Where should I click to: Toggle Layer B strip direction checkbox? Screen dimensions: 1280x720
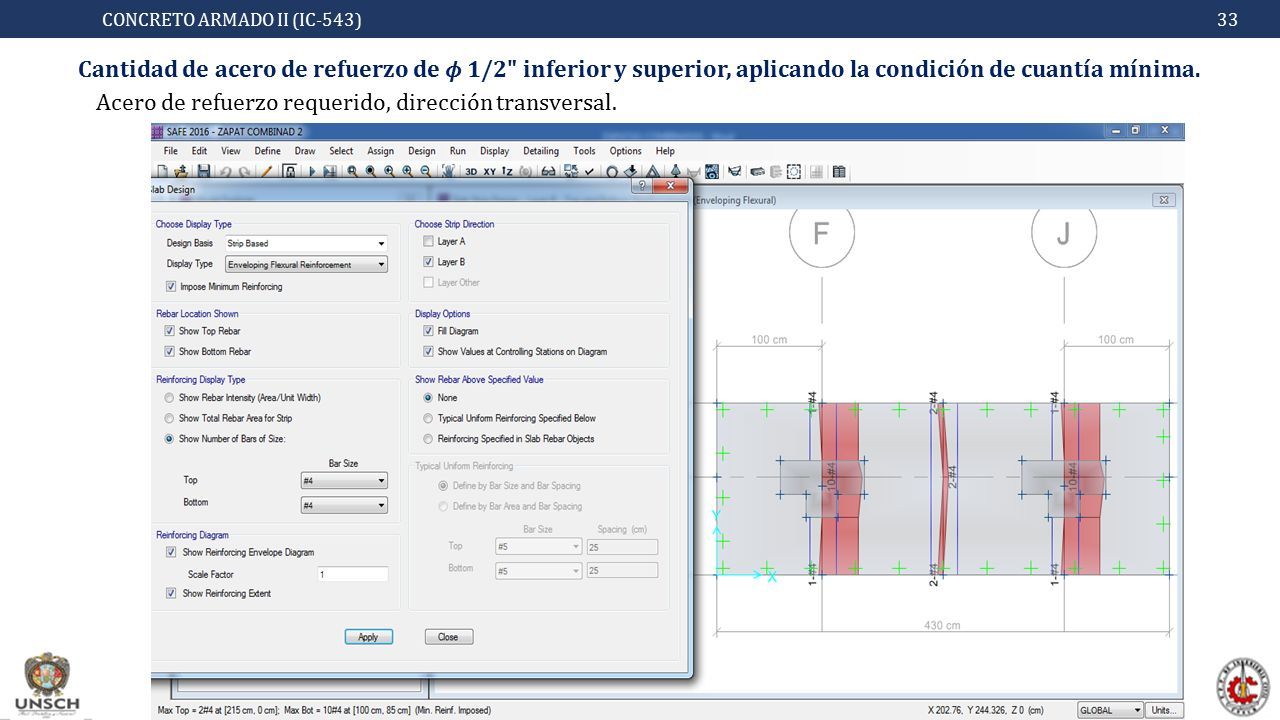pos(428,262)
